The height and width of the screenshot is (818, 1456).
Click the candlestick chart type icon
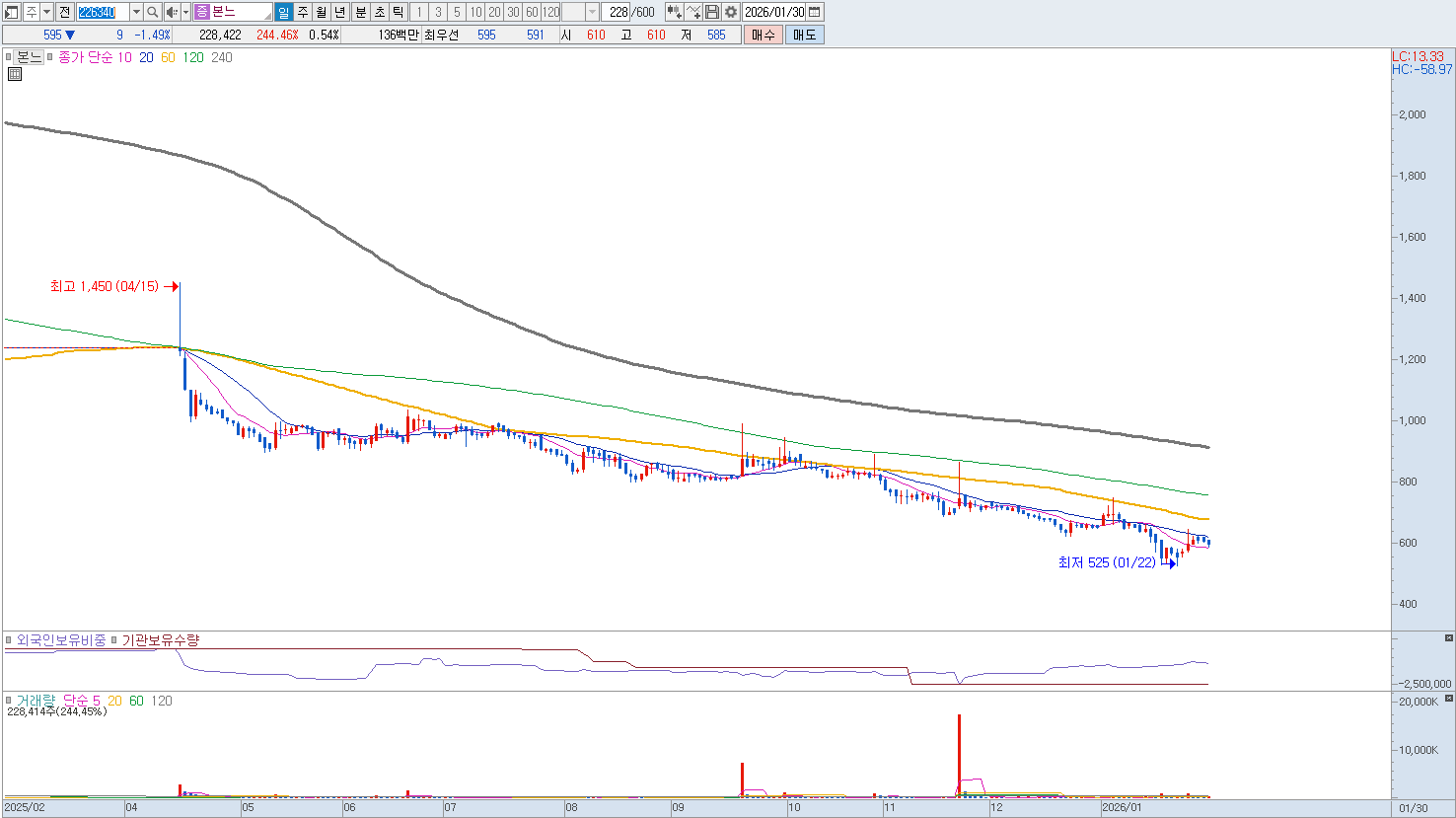pos(675,12)
